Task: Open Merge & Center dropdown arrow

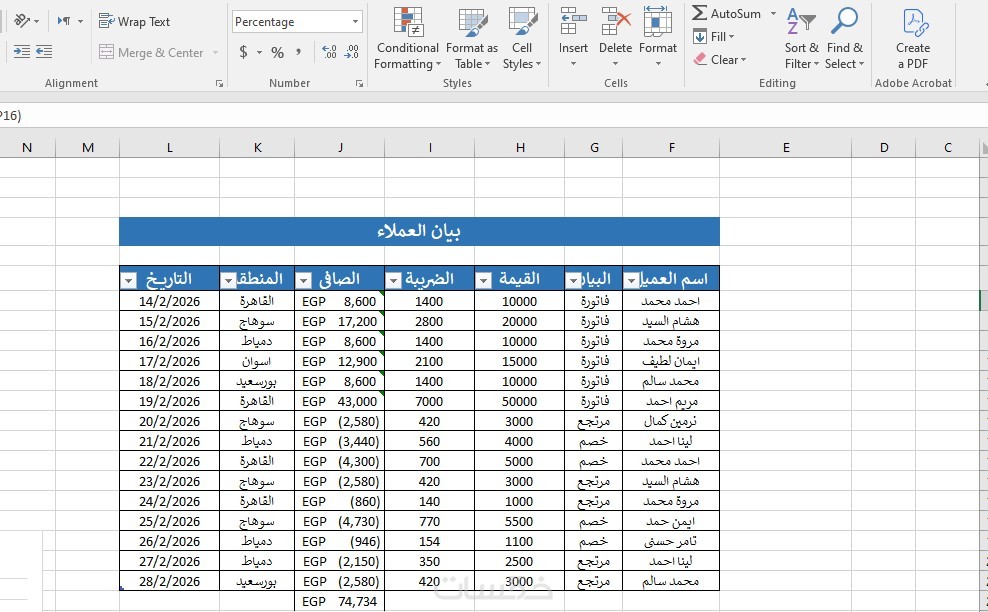Action: click(x=215, y=52)
